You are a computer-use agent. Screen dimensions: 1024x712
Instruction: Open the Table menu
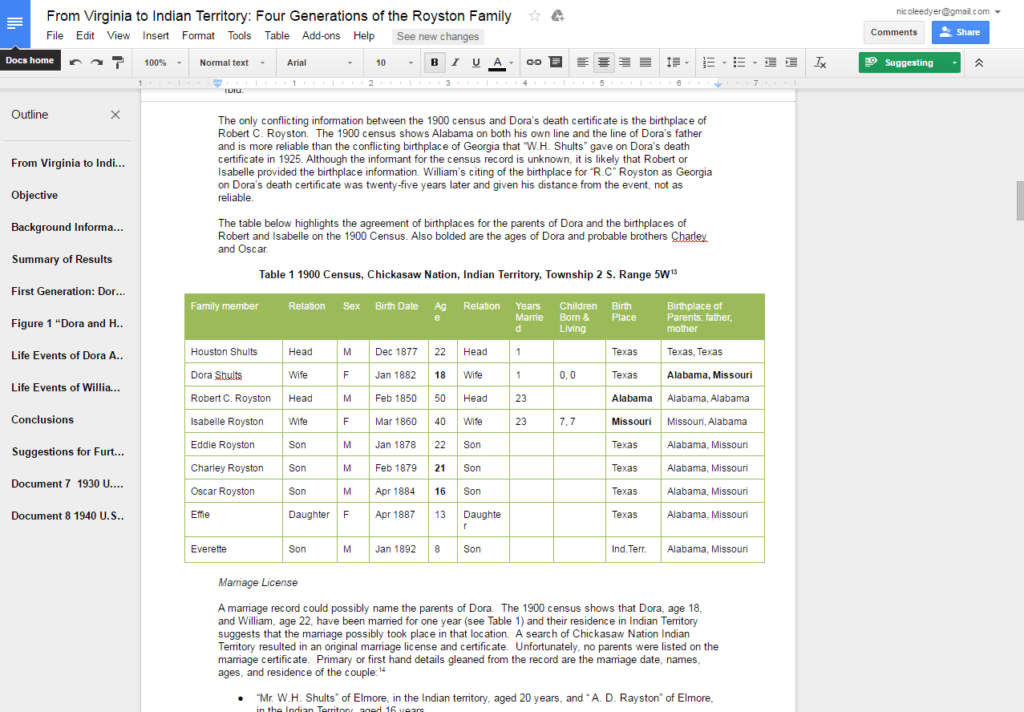click(277, 36)
